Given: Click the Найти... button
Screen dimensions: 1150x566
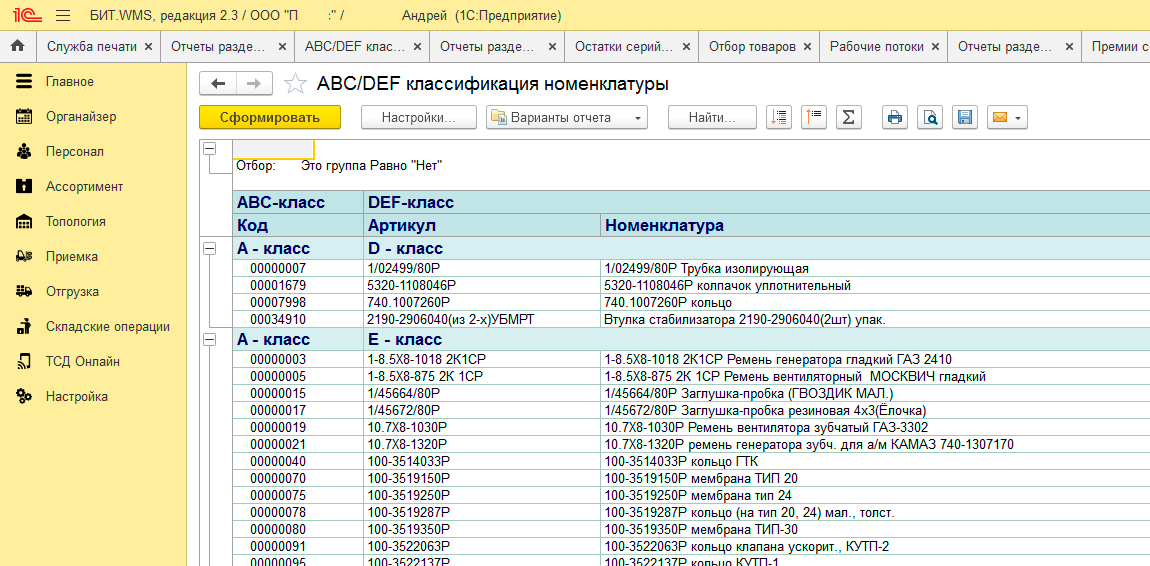Looking at the screenshot, I should click(x=712, y=117).
